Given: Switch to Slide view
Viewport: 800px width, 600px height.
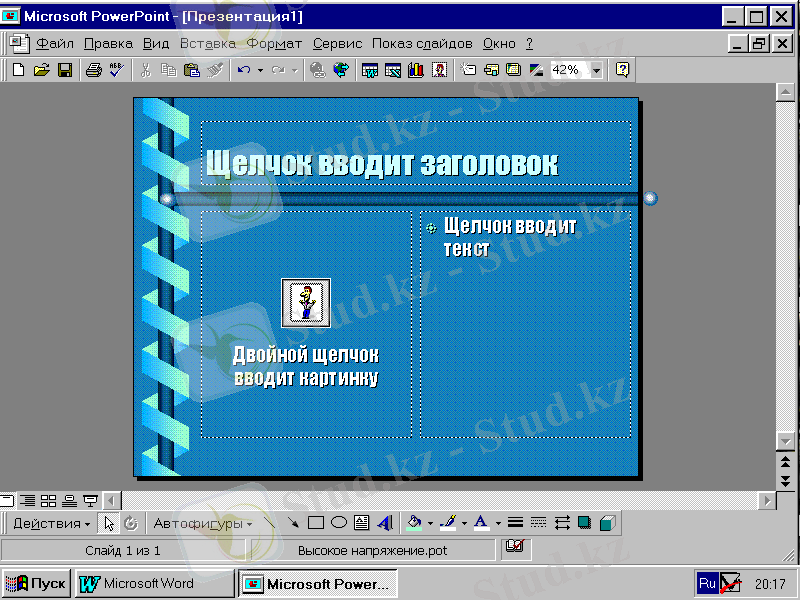Looking at the screenshot, I should coord(7,501).
